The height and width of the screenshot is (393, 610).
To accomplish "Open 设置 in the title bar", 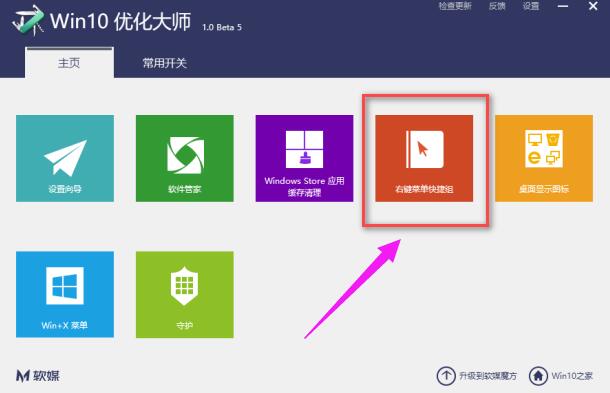I will point(531,6).
